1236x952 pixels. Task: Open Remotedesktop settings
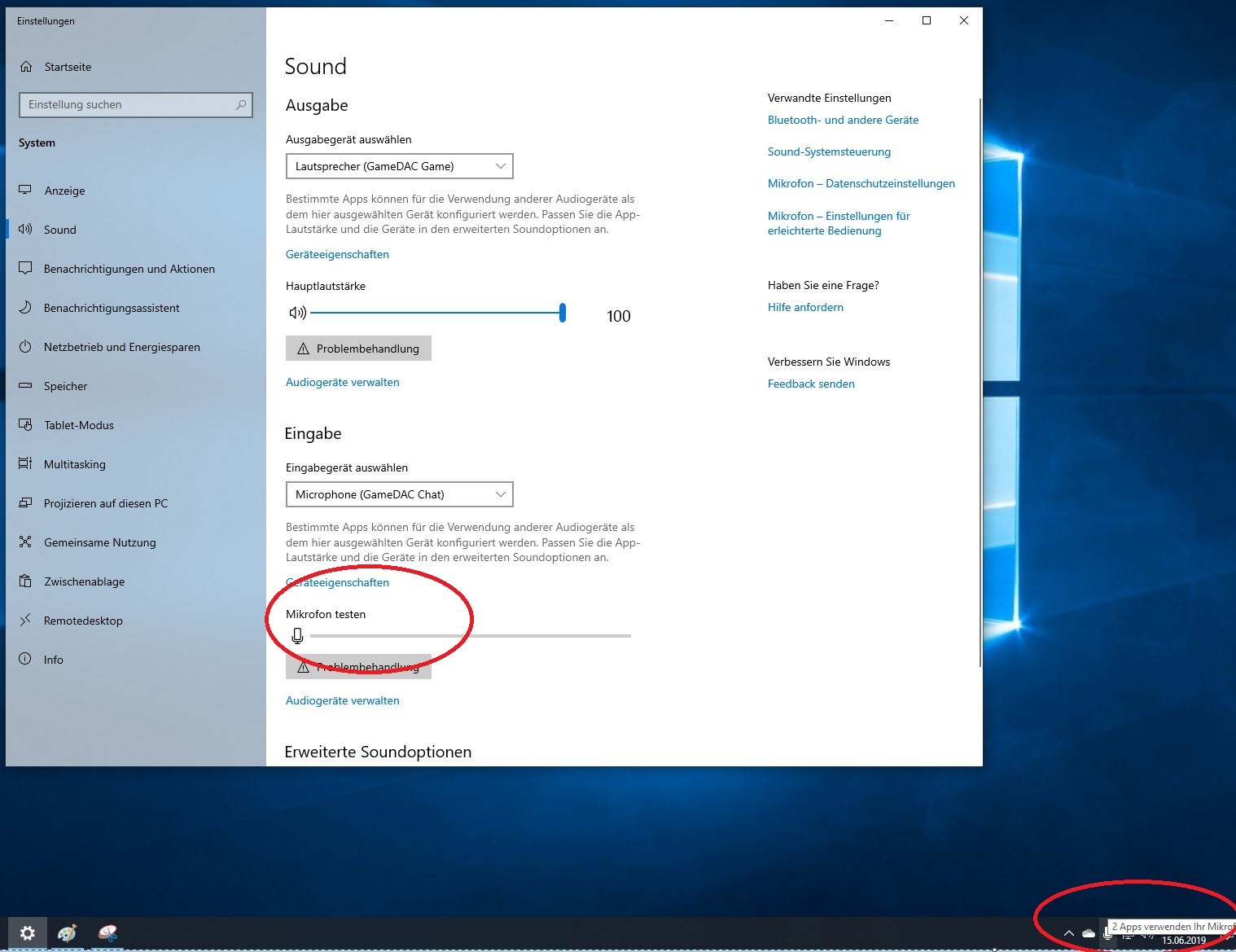coord(136,621)
